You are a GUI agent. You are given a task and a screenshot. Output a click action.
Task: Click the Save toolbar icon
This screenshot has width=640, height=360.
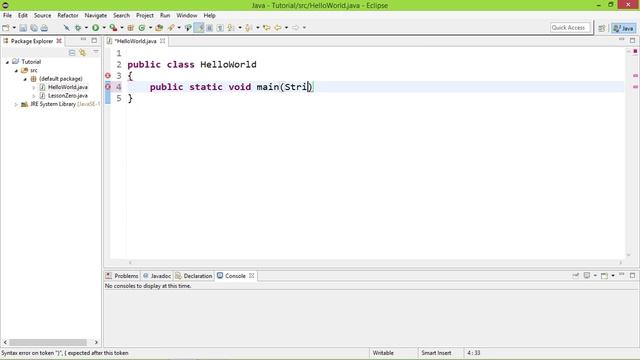click(23, 28)
